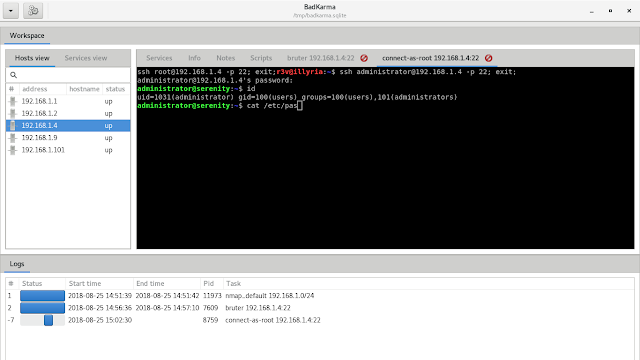Click the # column header in hosts list

(x=12, y=89)
